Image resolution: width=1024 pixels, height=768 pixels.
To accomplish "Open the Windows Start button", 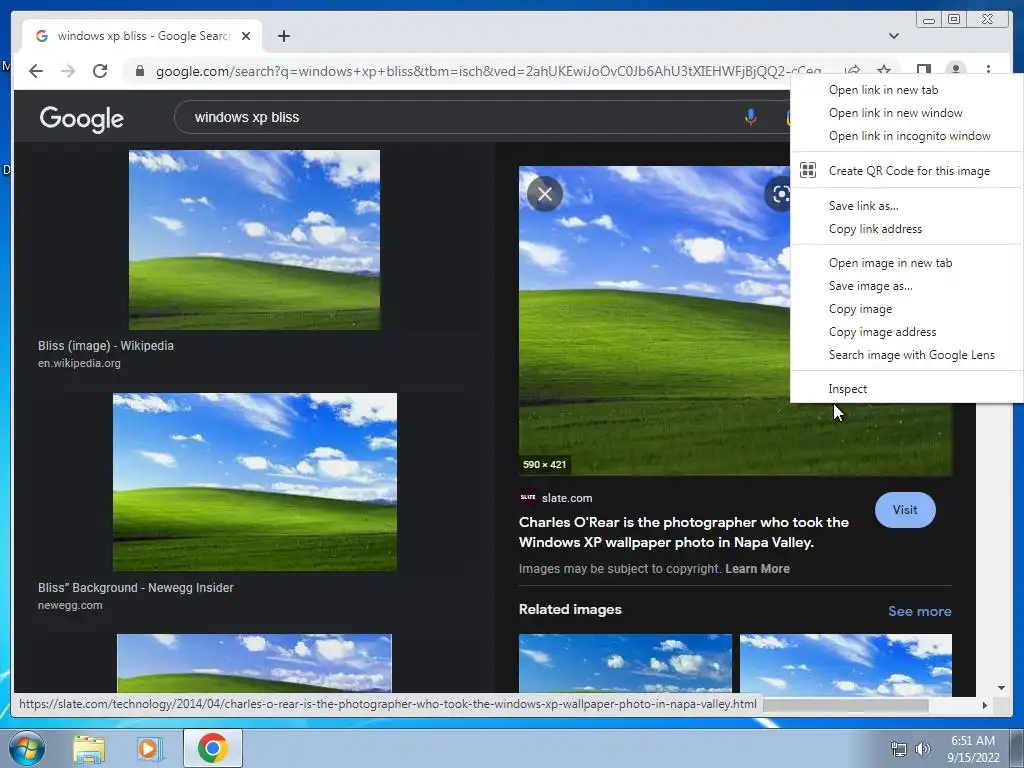I will click(26, 748).
